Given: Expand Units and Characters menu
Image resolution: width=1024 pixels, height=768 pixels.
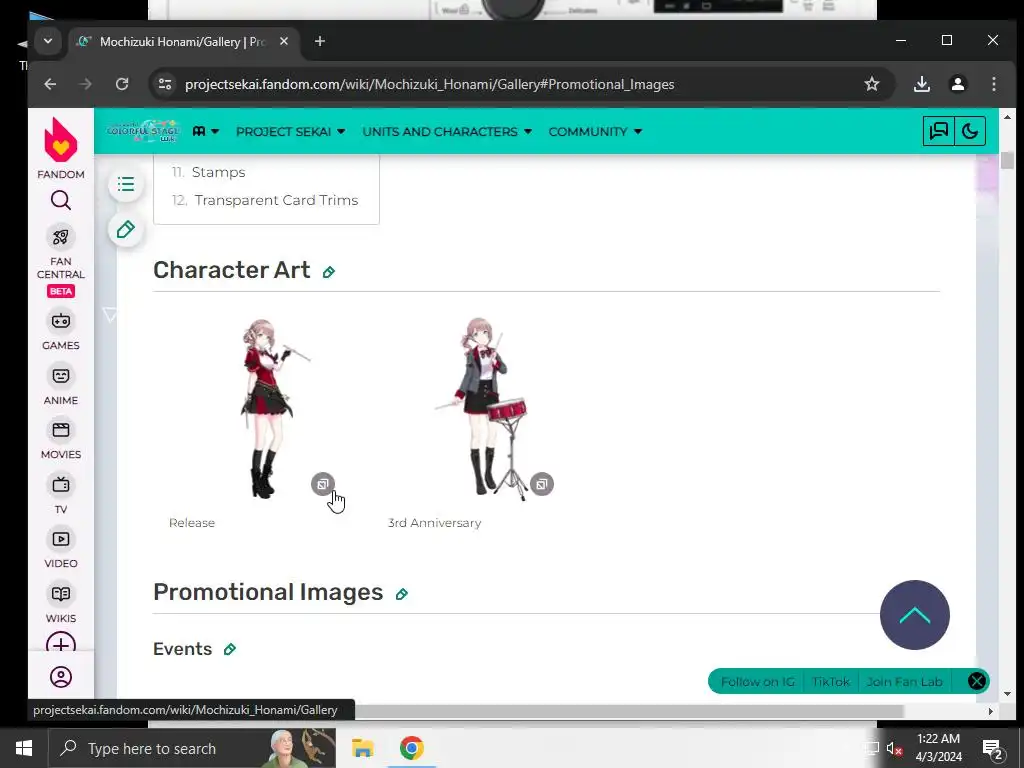Looking at the screenshot, I should coord(447,132).
